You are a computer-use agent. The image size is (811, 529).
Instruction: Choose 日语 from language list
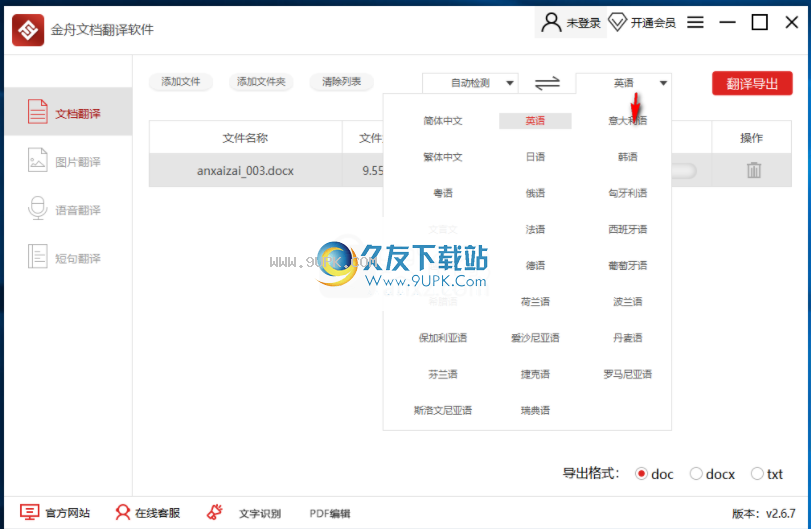point(535,157)
